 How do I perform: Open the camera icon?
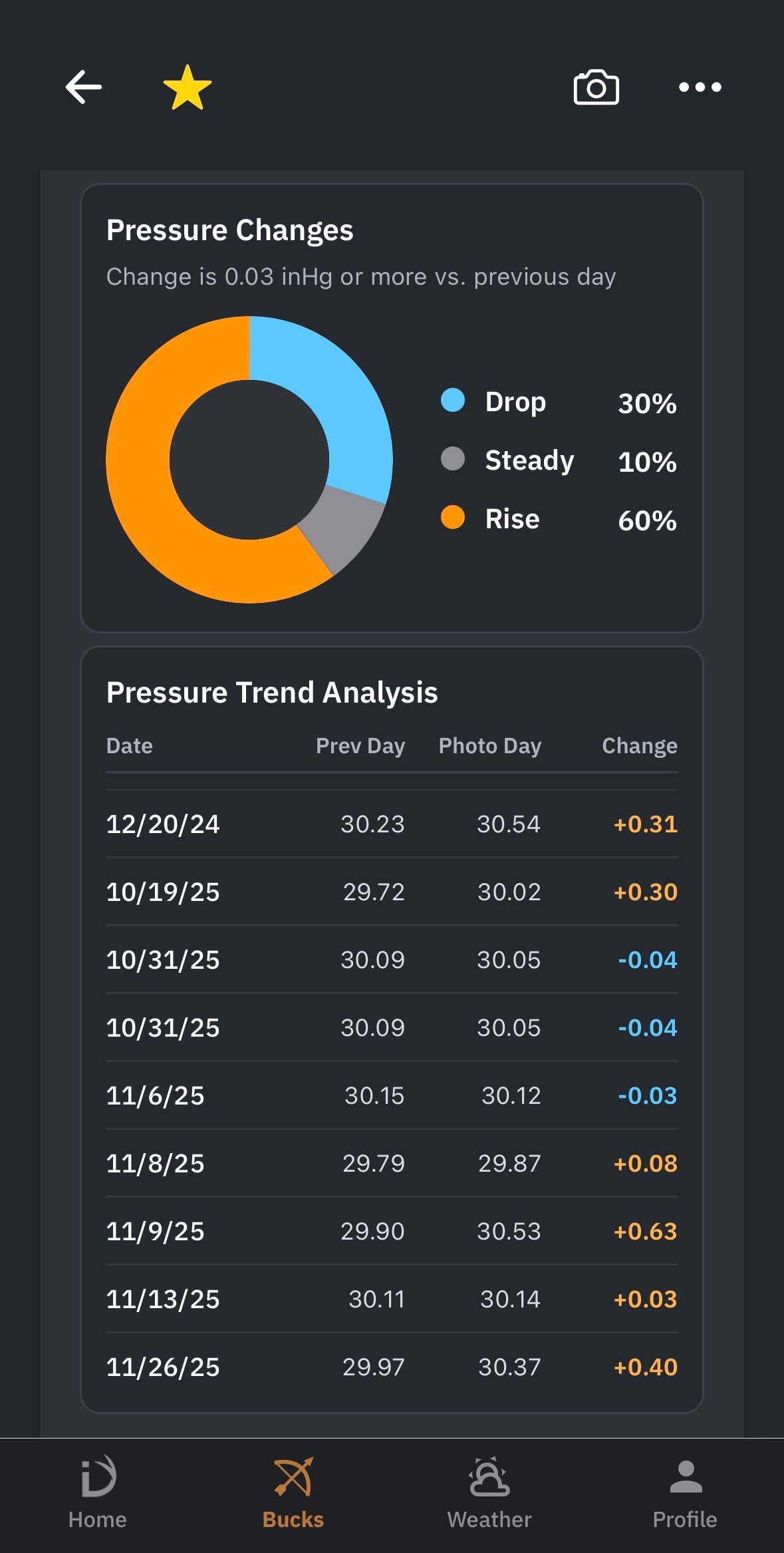596,87
